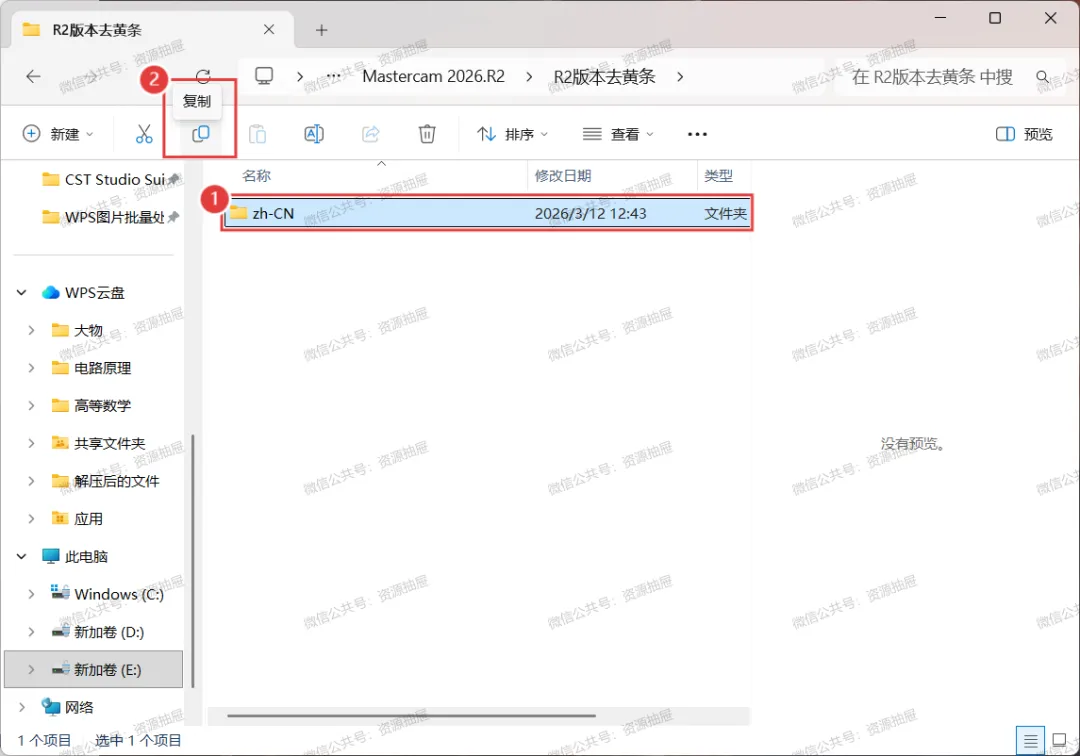Click the Cut scissors icon

tap(144, 134)
